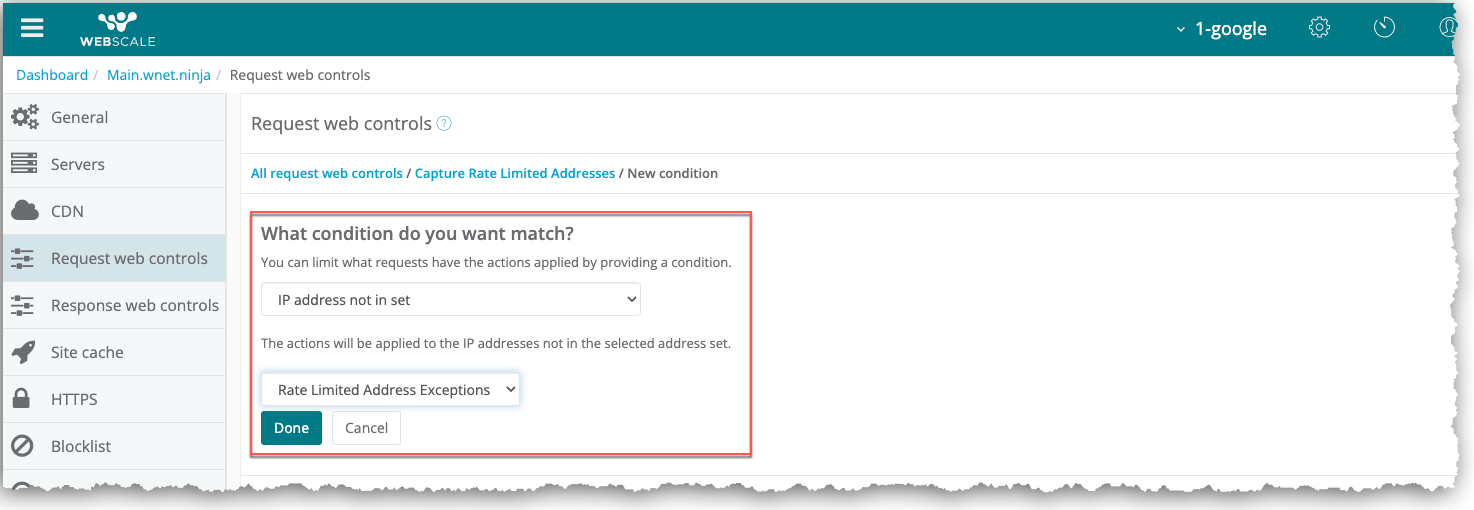Viewport: 1474px width, 510px height.
Task: Click the clock history icon
Action: pyautogui.click(x=1384, y=28)
